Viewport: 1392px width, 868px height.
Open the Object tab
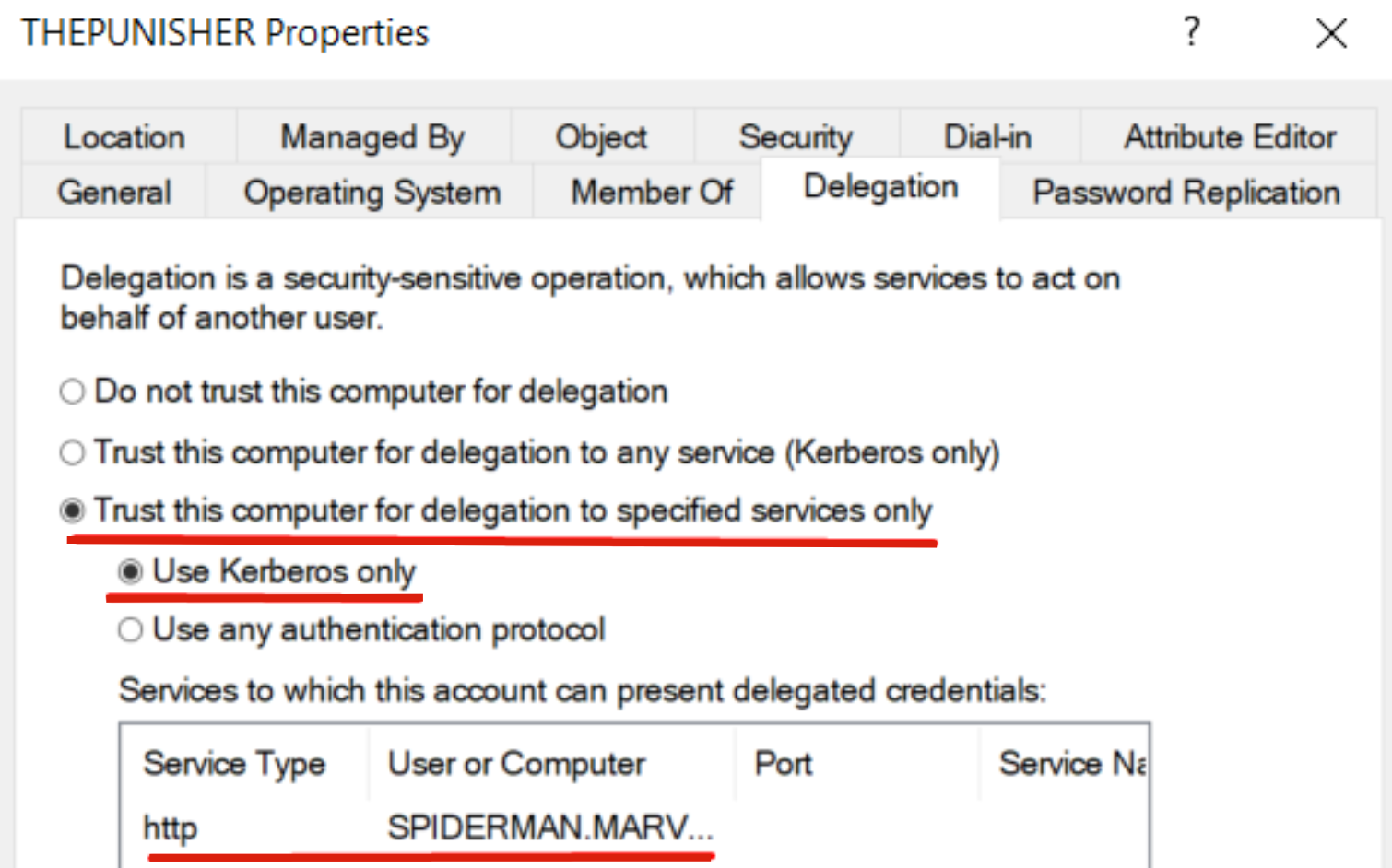tap(601, 137)
